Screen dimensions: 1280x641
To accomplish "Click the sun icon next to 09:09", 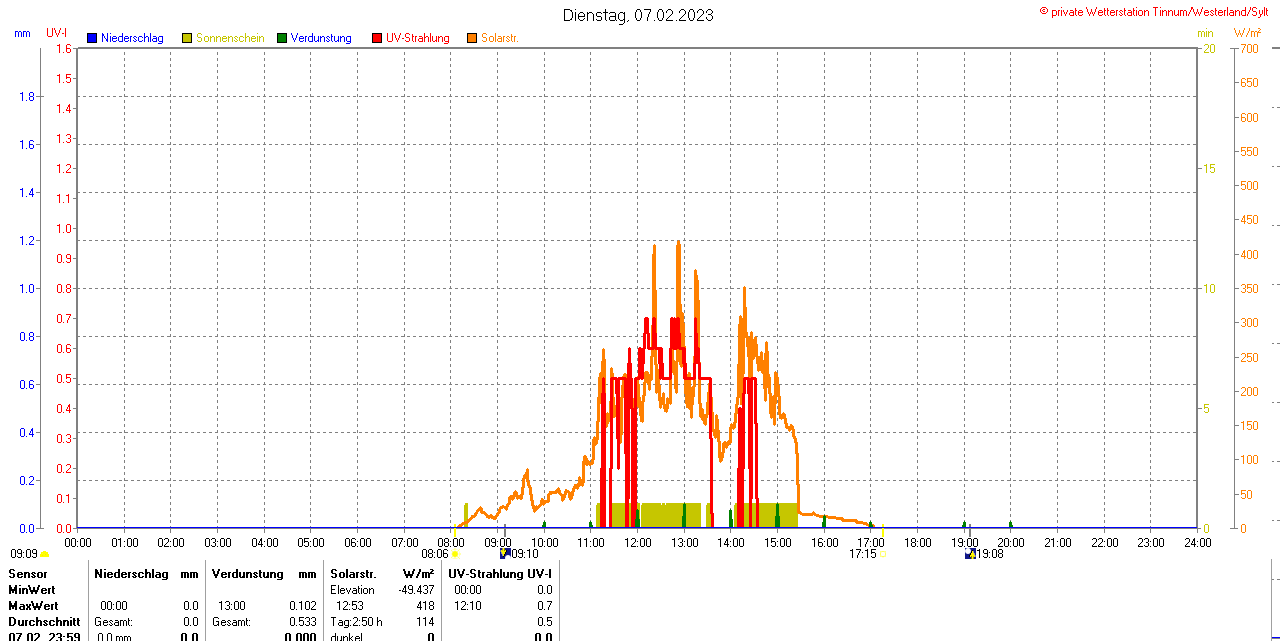I will pyautogui.click(x=44, y=553).
